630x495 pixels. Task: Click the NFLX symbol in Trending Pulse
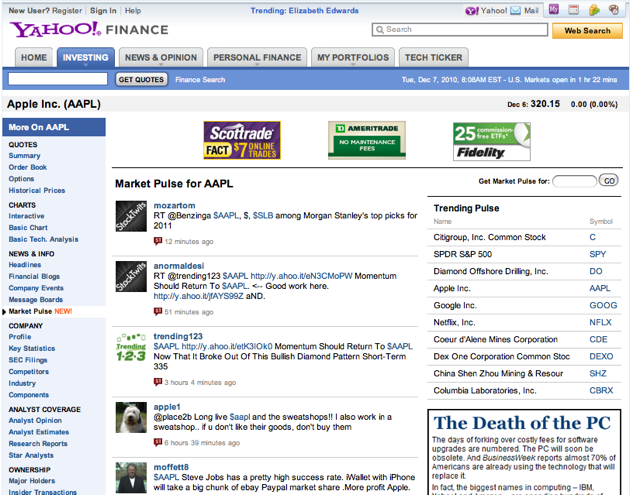(x=600, y=323)
